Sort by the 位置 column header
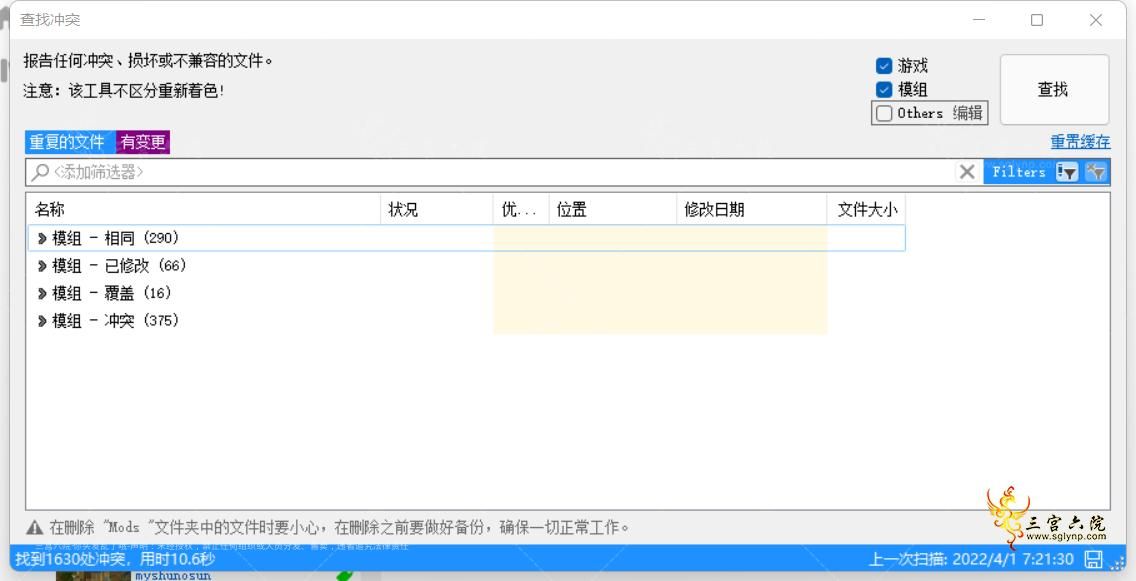Image resolution: width=1136 pixels, height=581 pixels. point(612,210)
